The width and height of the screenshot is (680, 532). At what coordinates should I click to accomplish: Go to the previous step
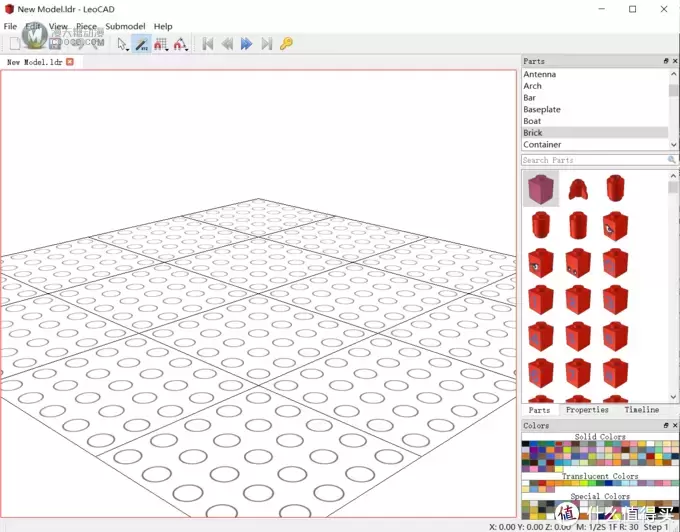[227, 44]
